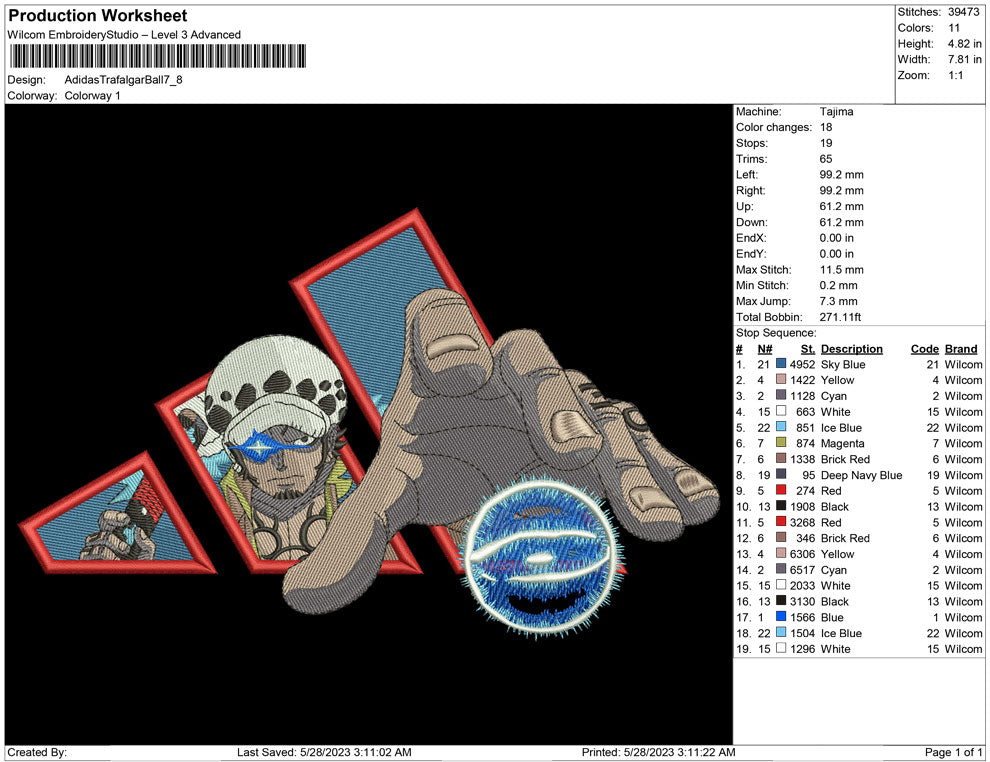Select the Black swatch with 1908 stitches

click(781, 506)
